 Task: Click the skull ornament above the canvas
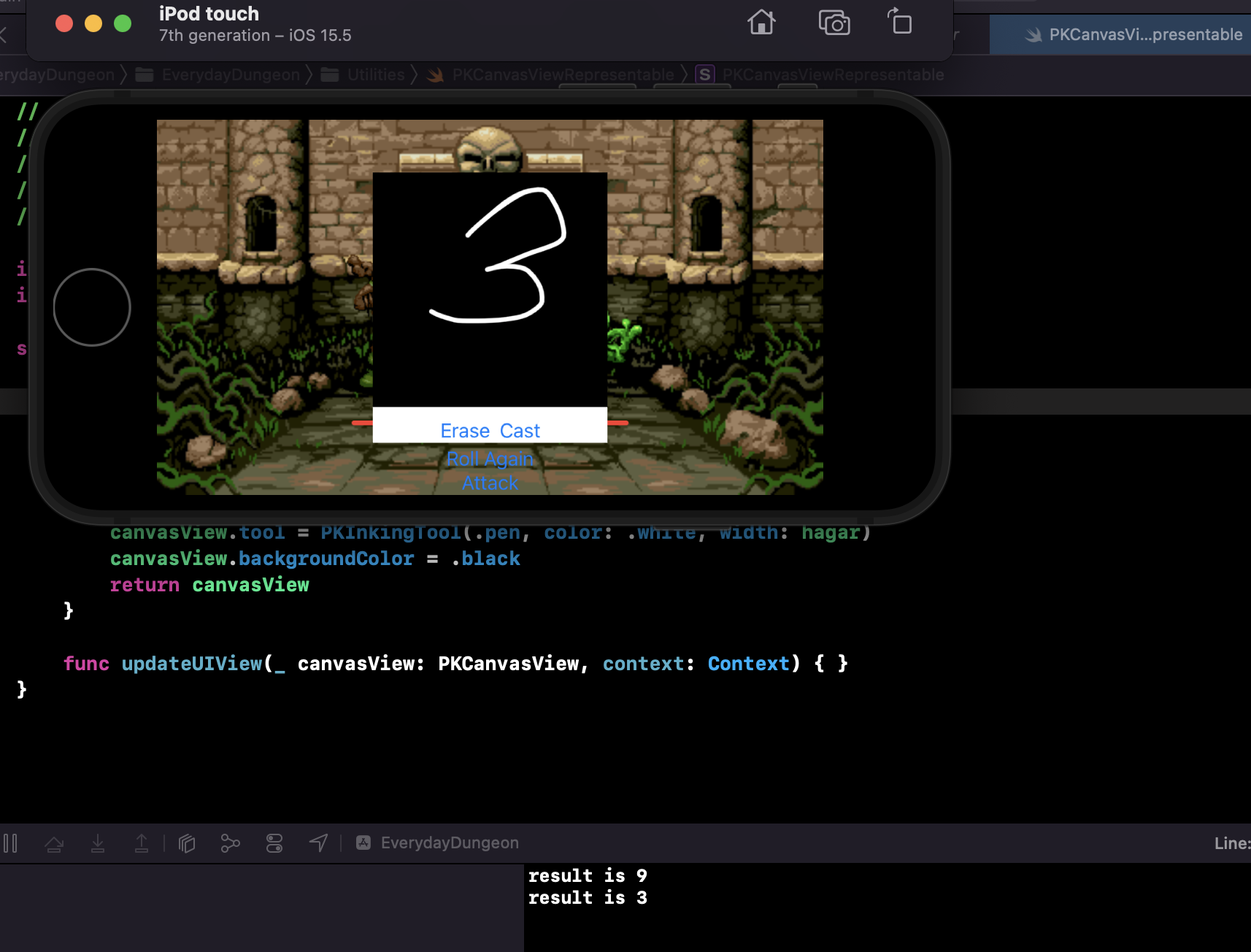488,150
